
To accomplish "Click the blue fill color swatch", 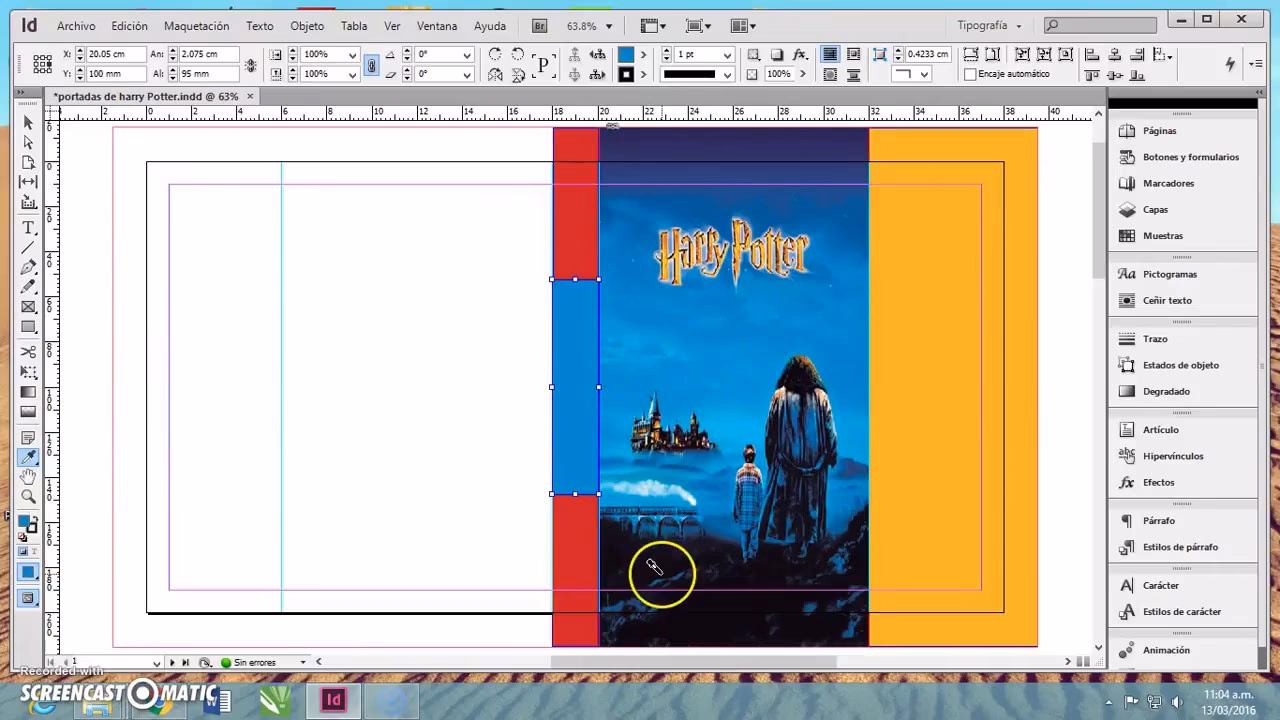I will [625, 53].
